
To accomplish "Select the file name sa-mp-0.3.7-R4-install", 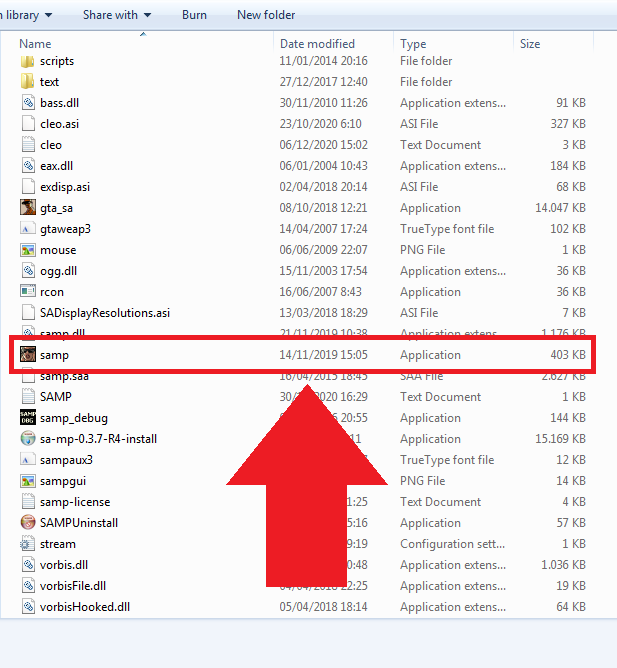I will click(98, 439).
